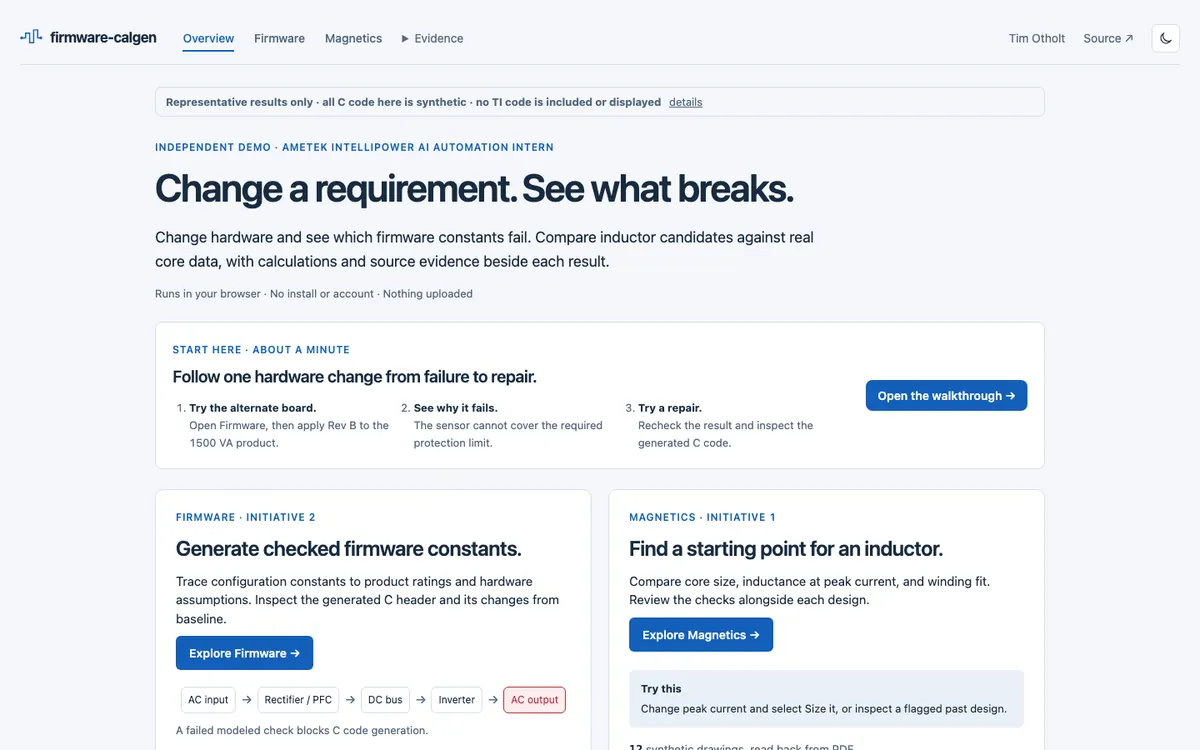Click the Explore Magnetics button

pyautogui.click(x=701, y=635)
